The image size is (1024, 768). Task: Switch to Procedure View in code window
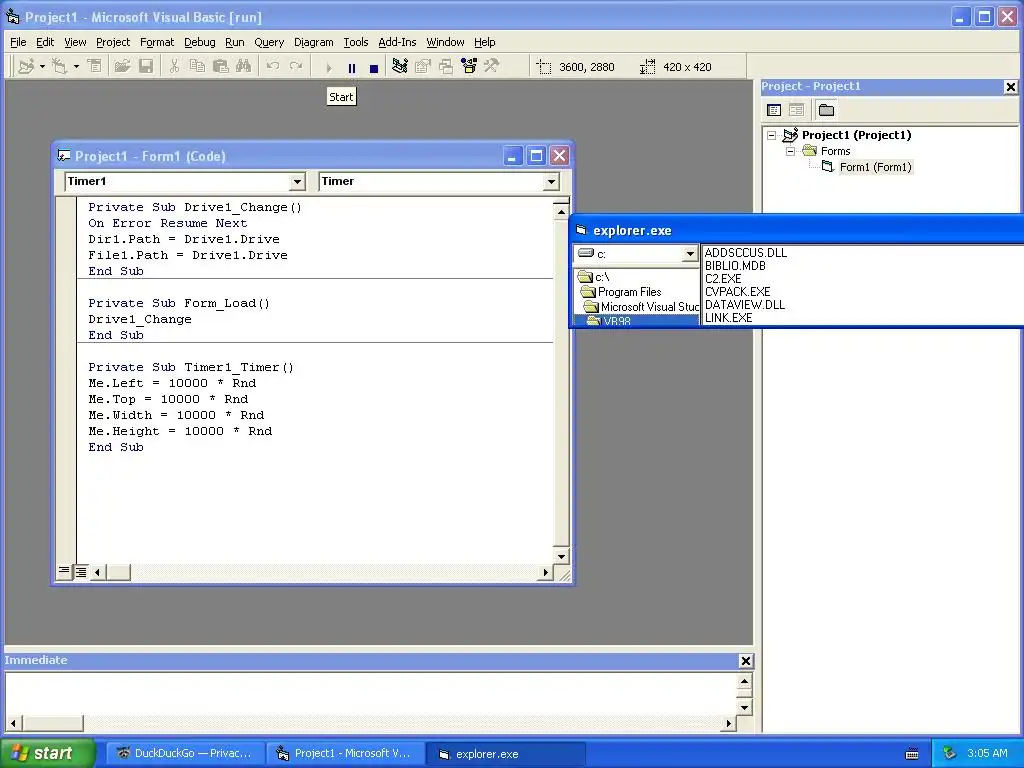pos(63,572)
